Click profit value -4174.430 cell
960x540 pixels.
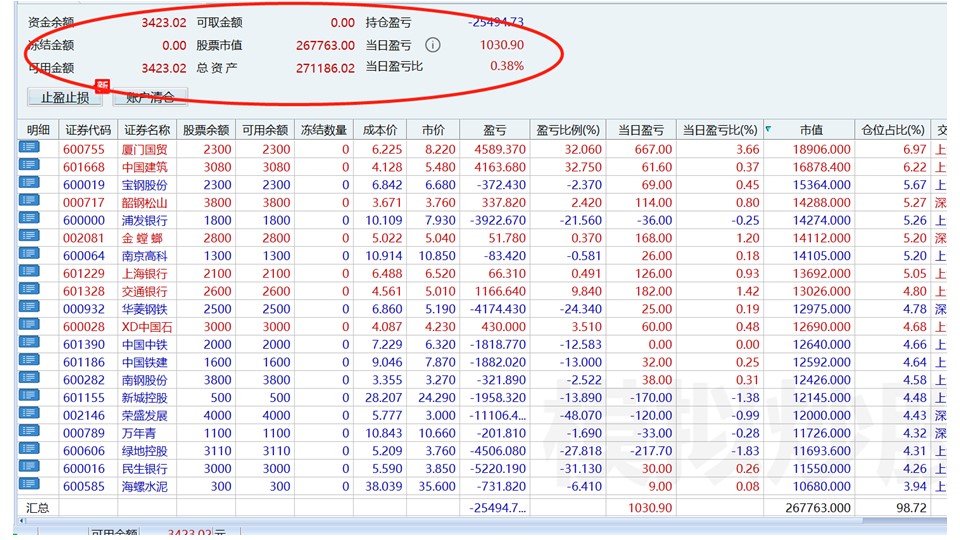tap(497, 309)
